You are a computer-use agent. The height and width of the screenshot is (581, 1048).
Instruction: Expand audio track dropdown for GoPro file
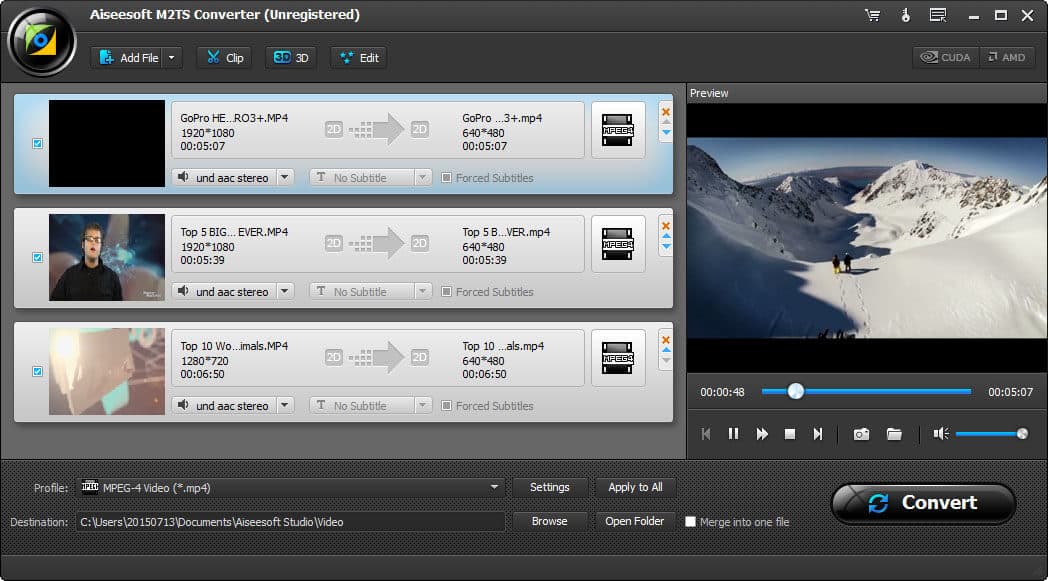pyautogui.click(x=285, y=177)
